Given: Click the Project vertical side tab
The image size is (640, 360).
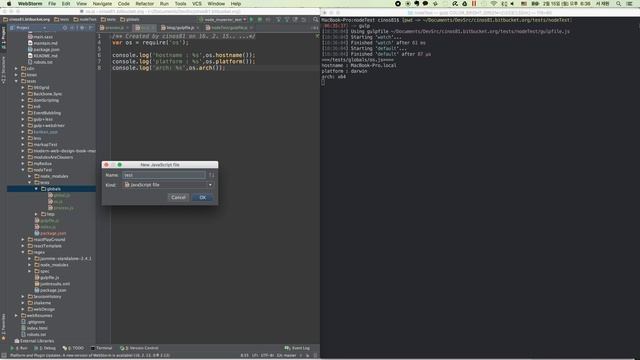Looking at the screenshot, I should 3,38.
